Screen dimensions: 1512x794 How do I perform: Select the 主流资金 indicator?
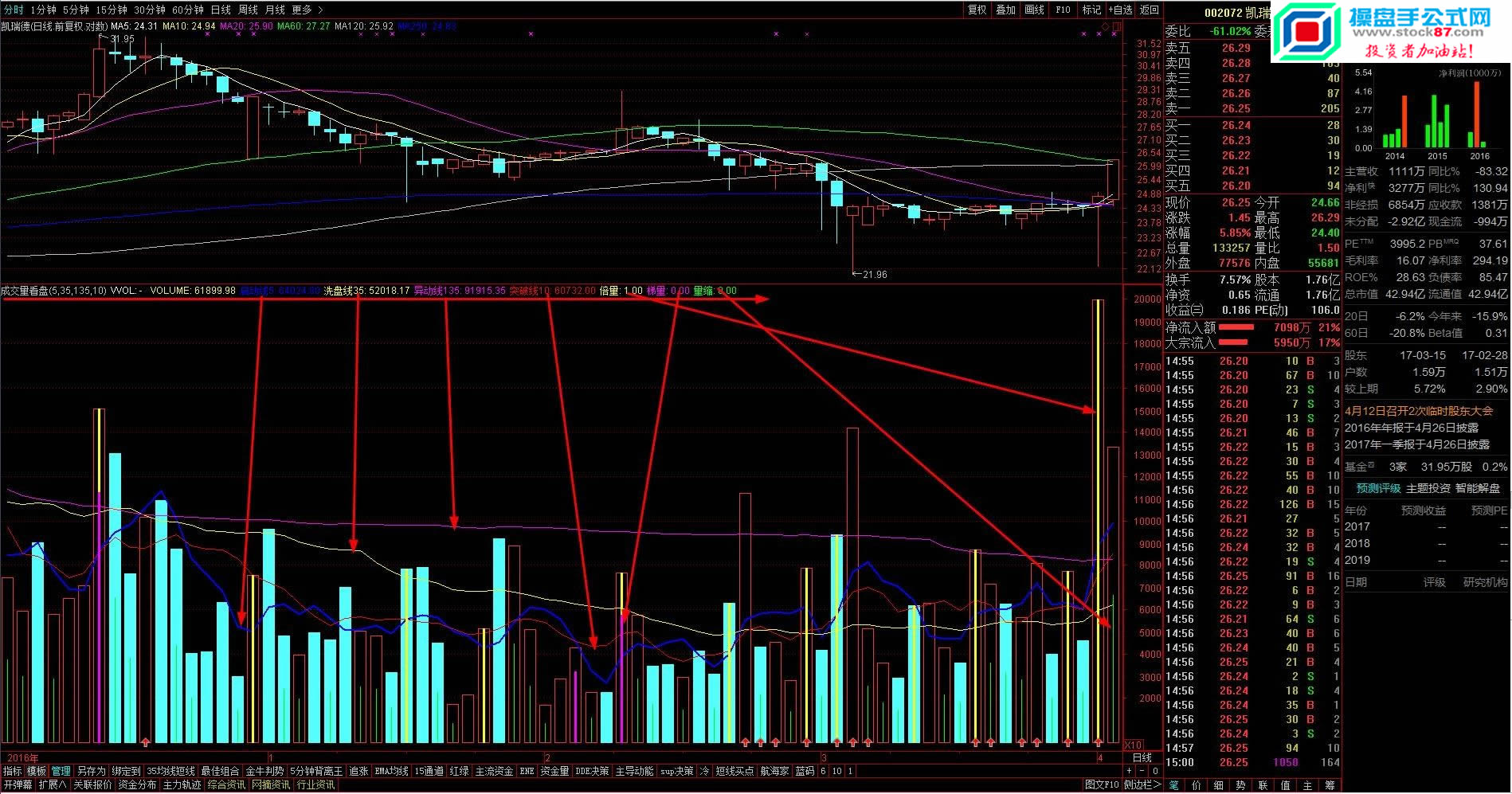pyautogui.click(x=494, y=771)
